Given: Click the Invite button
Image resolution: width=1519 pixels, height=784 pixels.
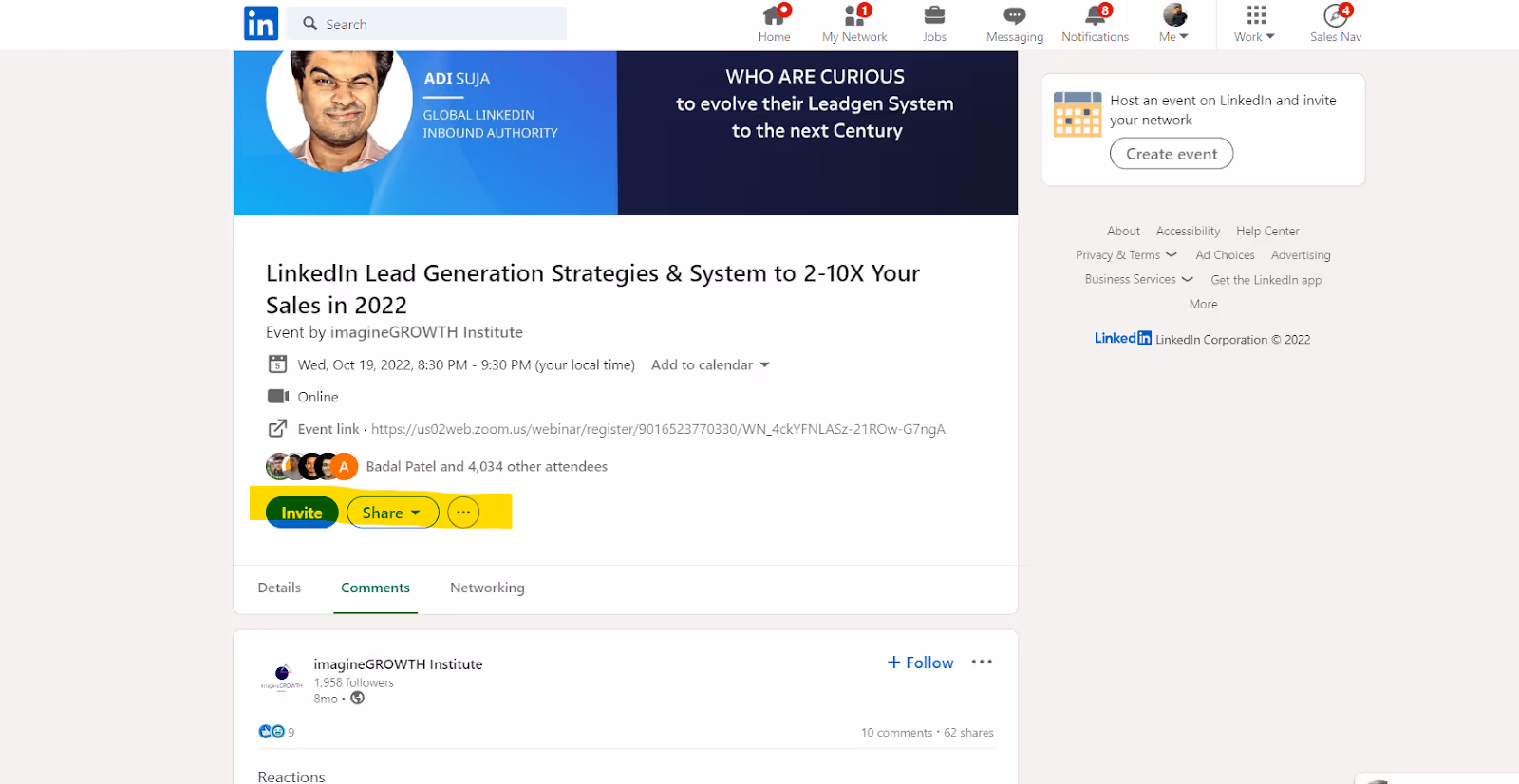Looking at the screenshot, I should click(302, 513).
